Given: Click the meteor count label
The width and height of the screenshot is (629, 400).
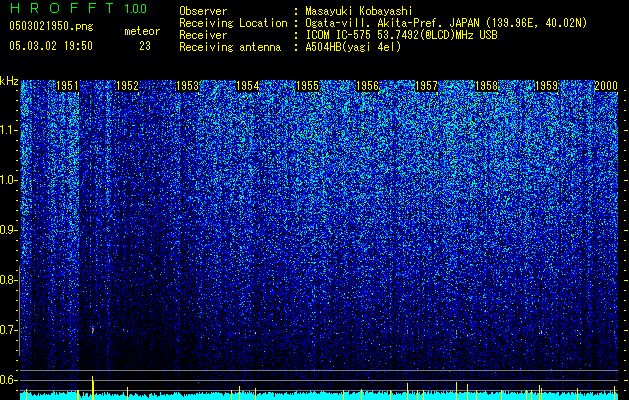Looking at the screenshot, I should click(x=142, y=31).
